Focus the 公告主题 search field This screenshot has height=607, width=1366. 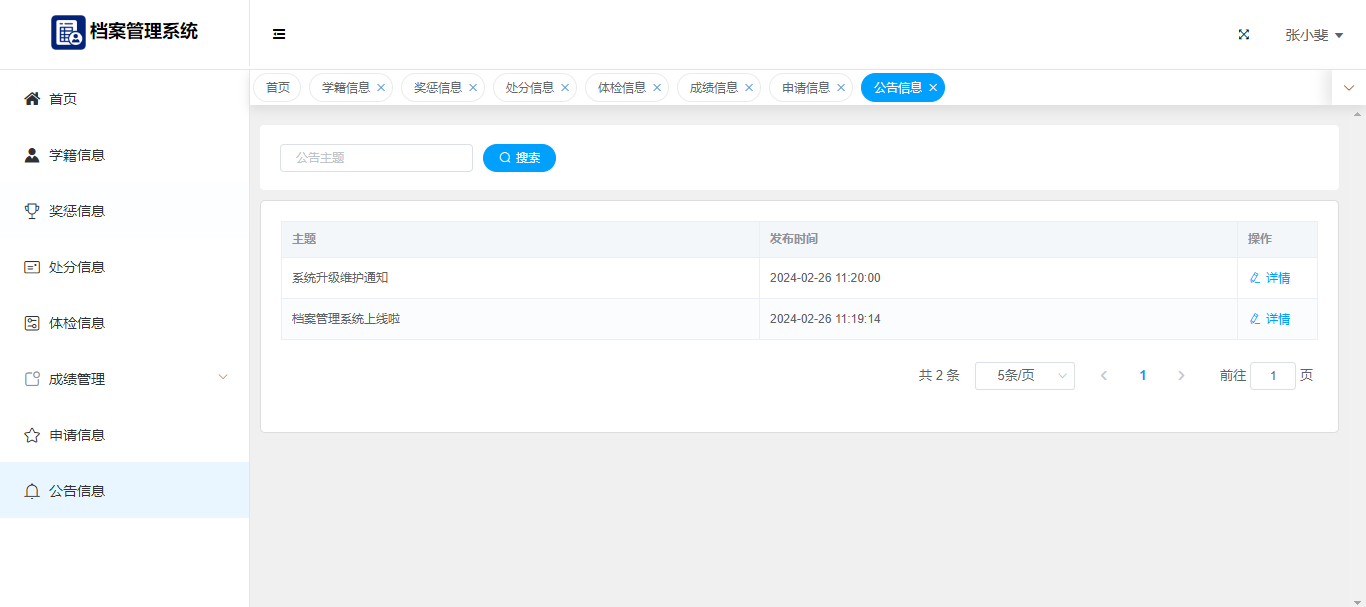tap(376, 158)
